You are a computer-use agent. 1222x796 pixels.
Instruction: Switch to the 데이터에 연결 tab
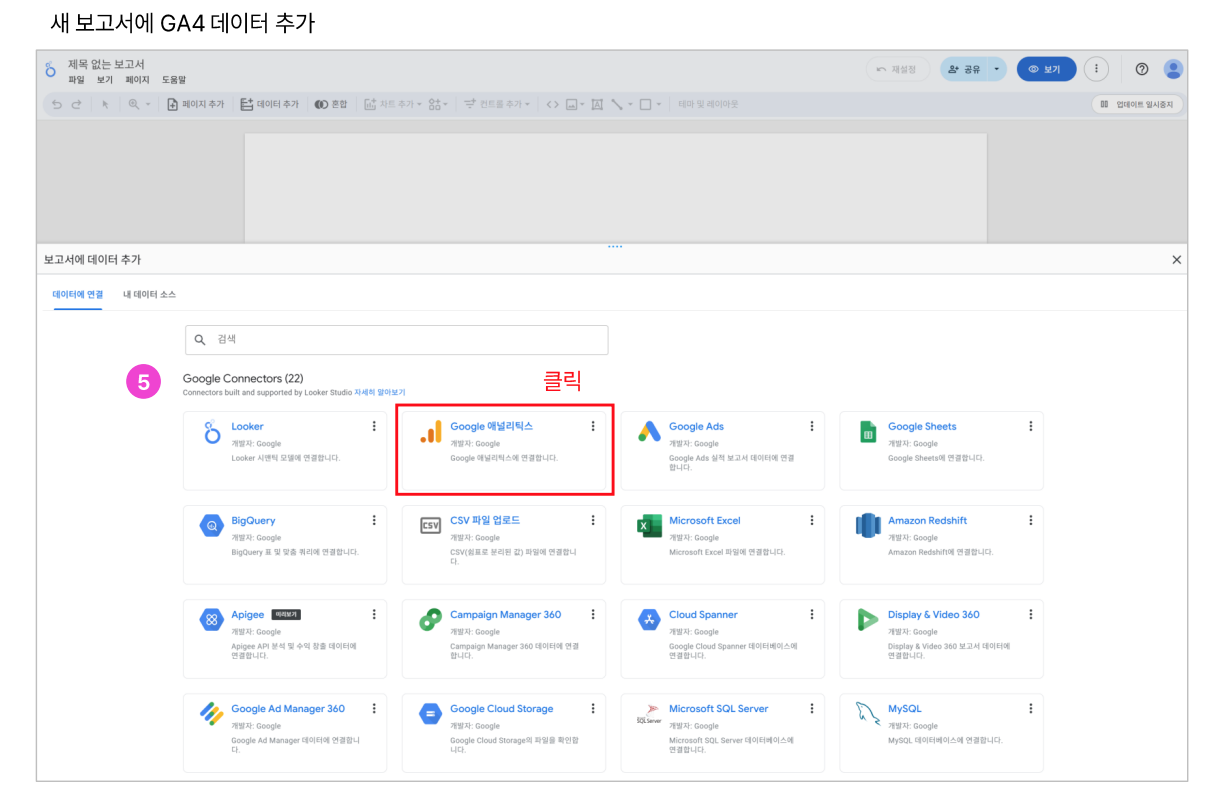click(x=78, y=294)
